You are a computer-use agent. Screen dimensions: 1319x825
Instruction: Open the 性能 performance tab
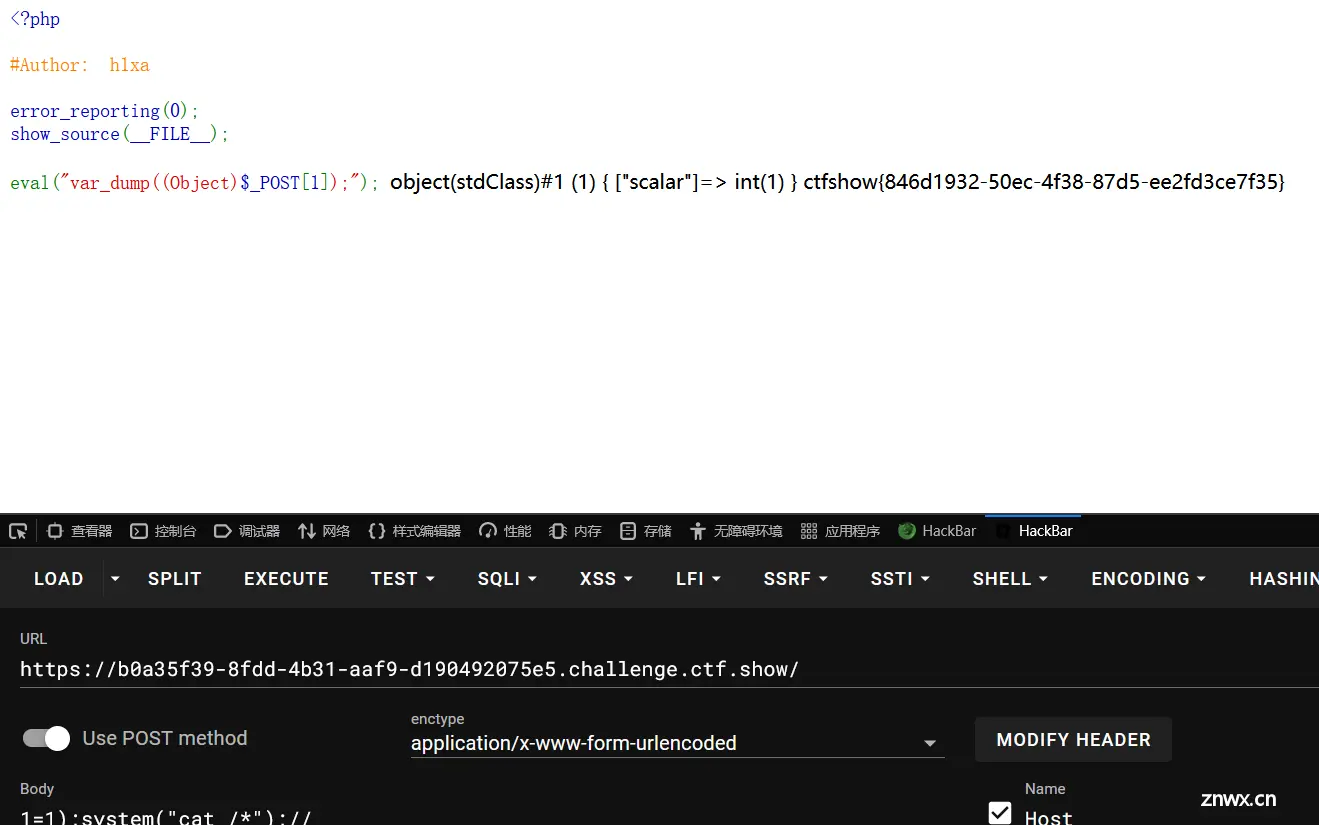[x=505, y=531]
